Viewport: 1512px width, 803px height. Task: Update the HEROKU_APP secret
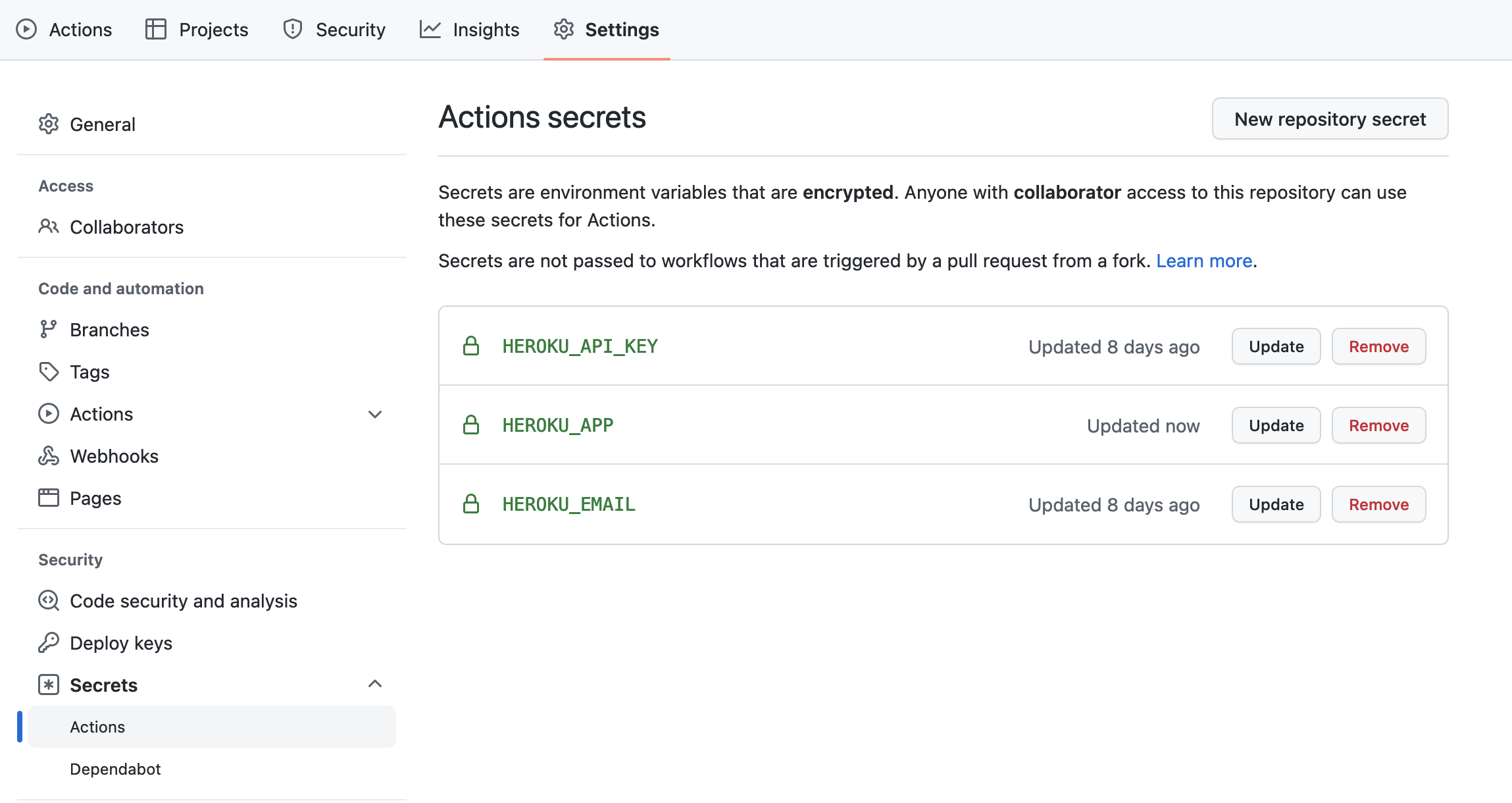point(1276,426)
